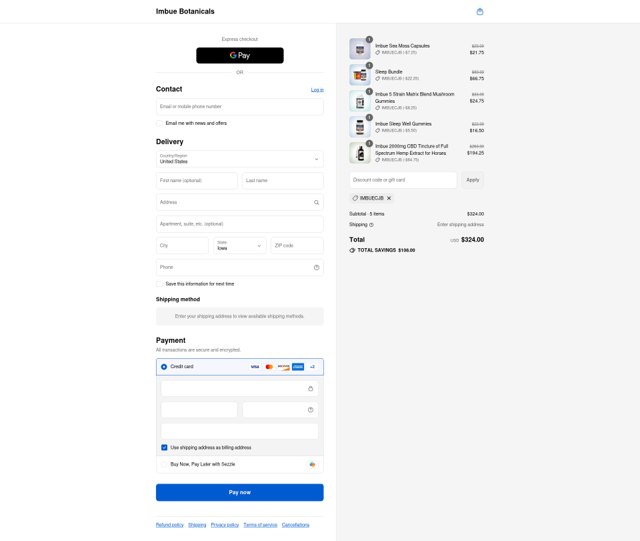The image size is (640, 541).
Task: Open the shopping bag cart icon
Action: [480, 11]
